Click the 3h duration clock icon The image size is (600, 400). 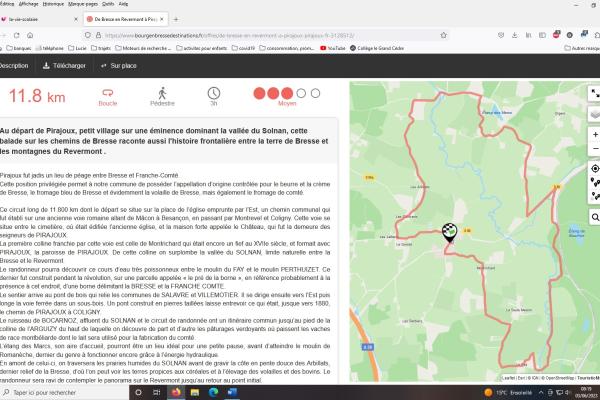pyautogui.click(x=213, y=91)
